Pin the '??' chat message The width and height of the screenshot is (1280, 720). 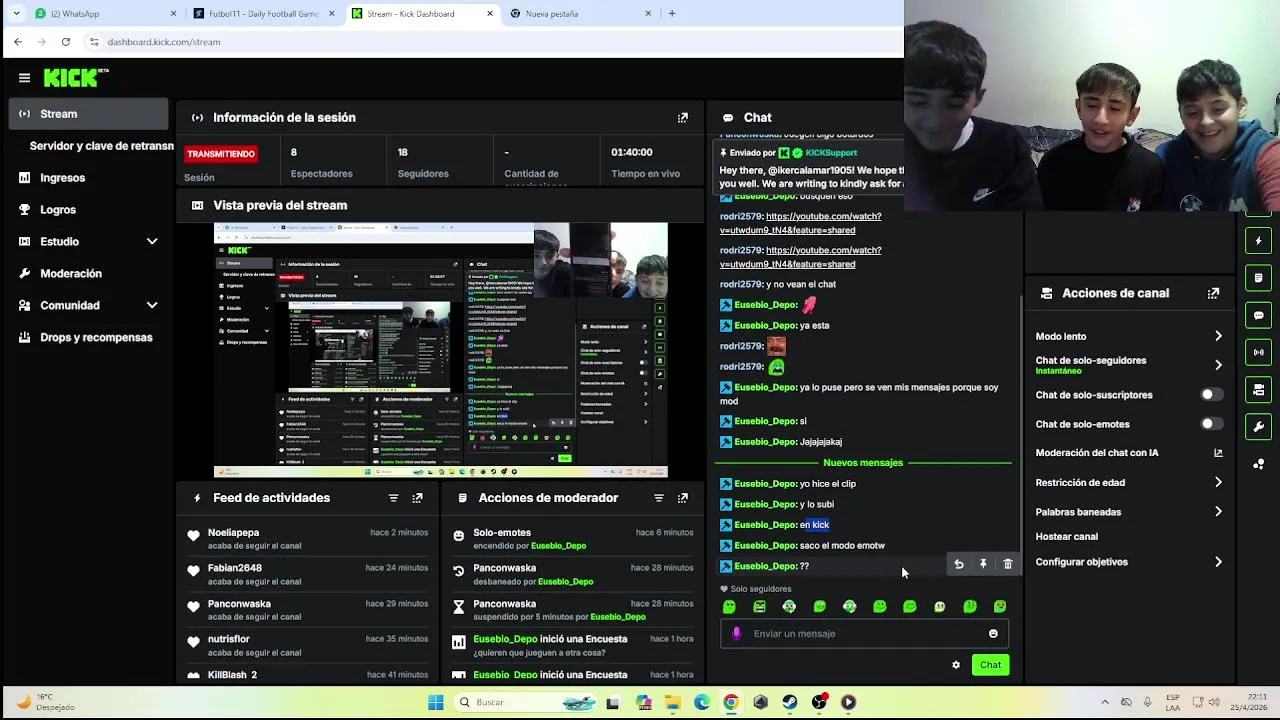983,565
